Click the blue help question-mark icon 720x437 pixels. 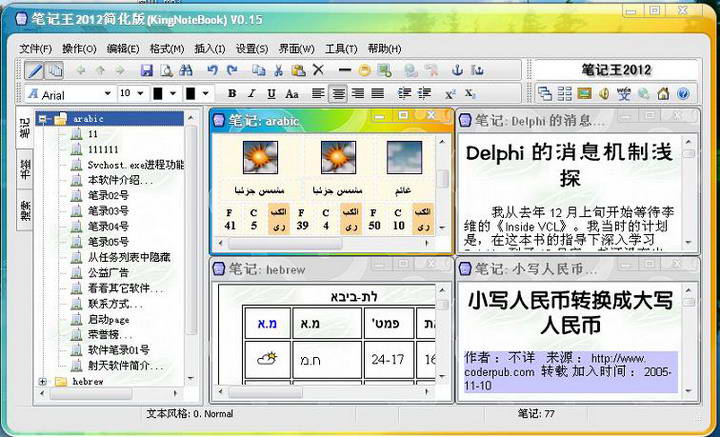(x=683, y=94)
